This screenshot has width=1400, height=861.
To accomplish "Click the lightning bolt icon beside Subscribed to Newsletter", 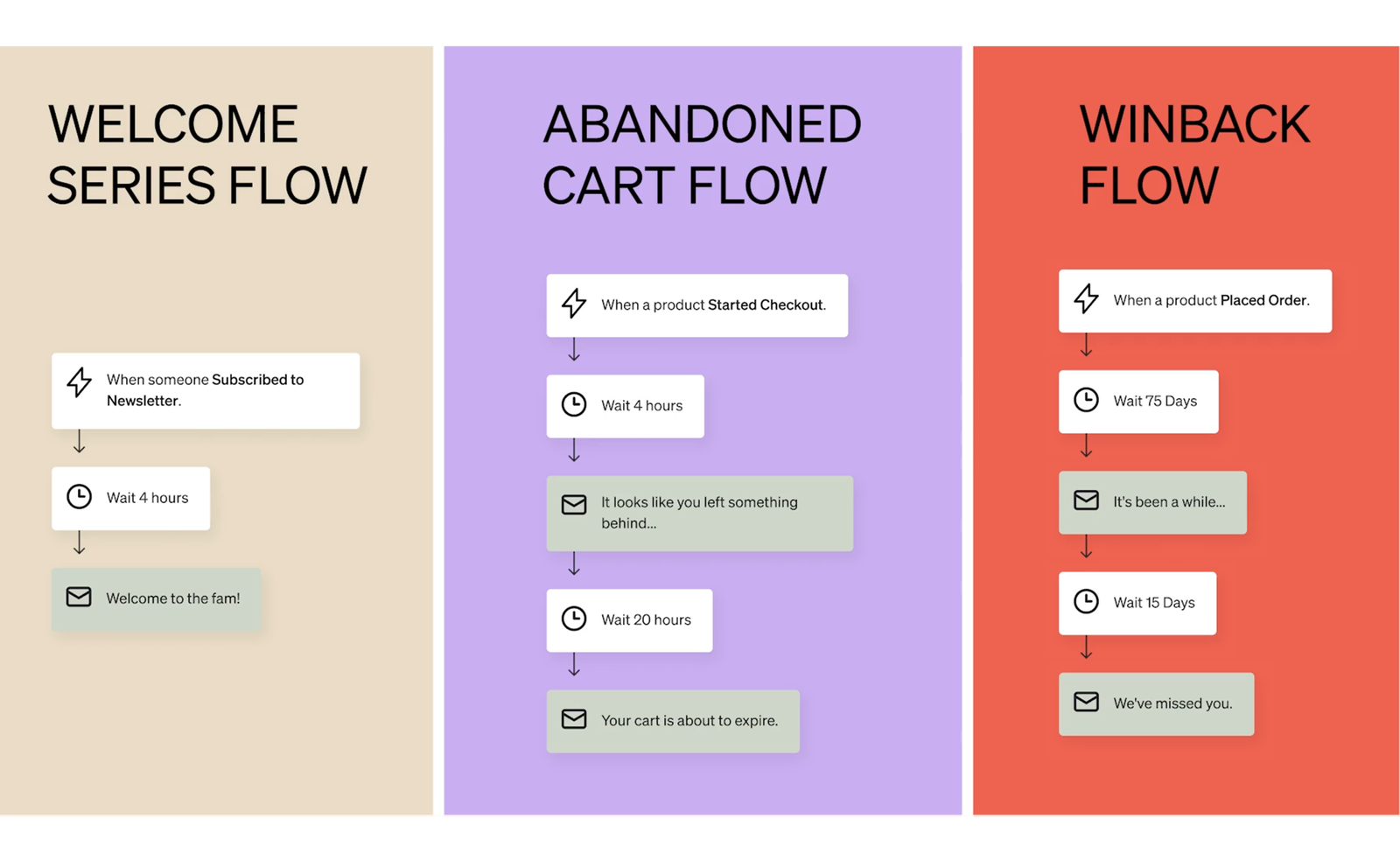I will (x=80, y=382).
